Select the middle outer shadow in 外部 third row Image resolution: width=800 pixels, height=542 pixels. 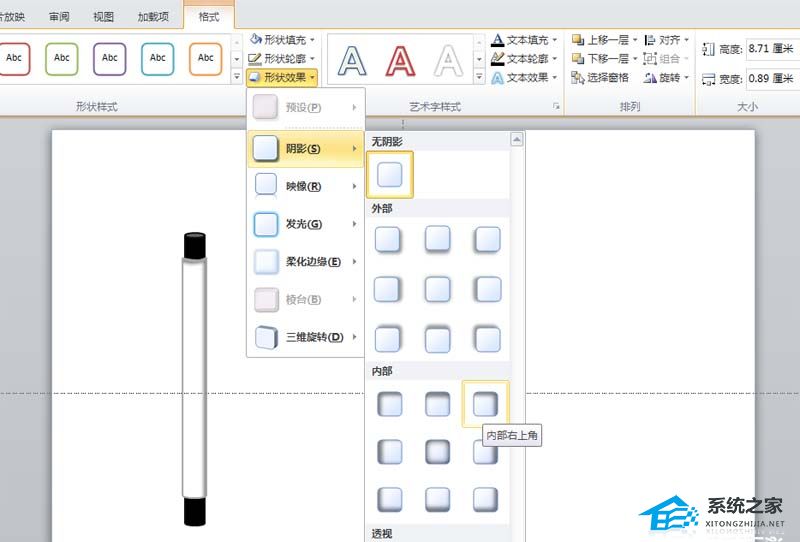point(438,339)
